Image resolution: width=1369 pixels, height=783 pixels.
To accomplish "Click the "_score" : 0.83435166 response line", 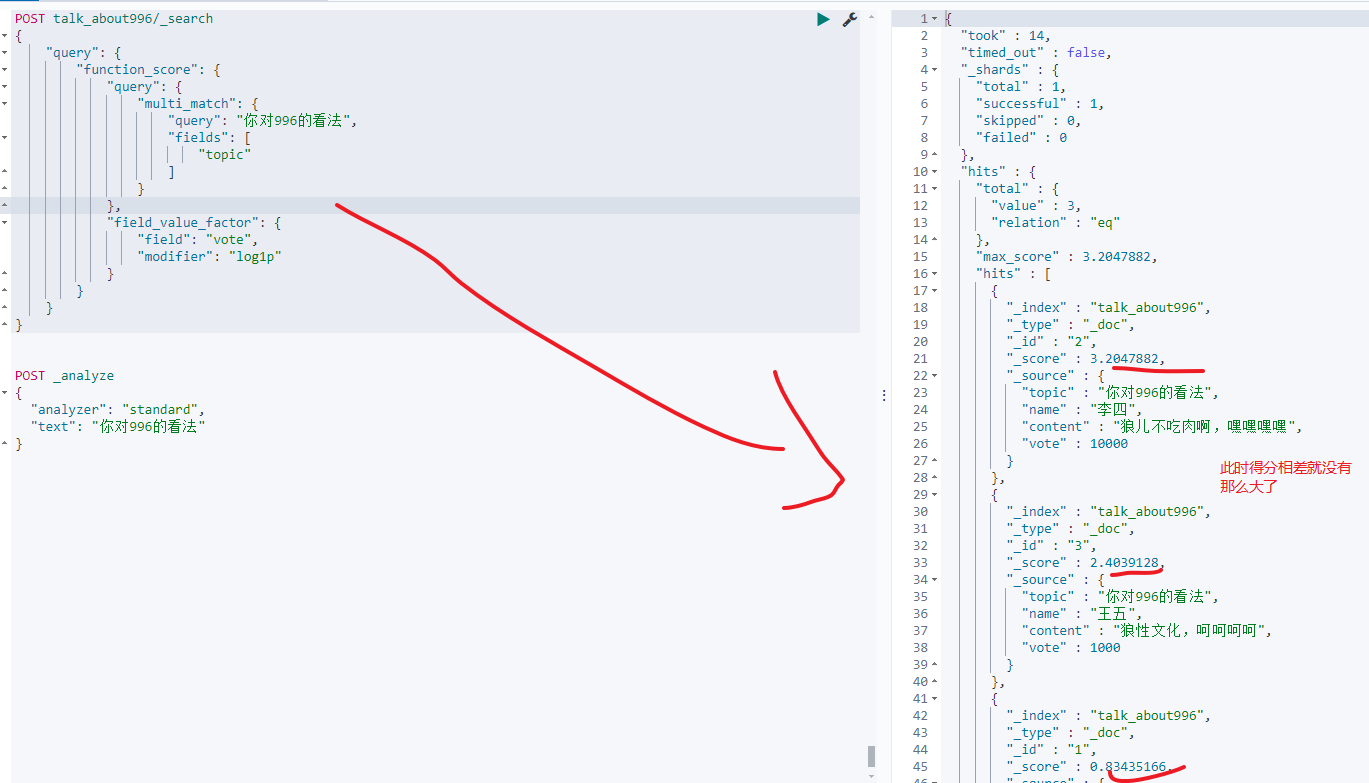I will pyautogui.click(x=1089, y=767).
